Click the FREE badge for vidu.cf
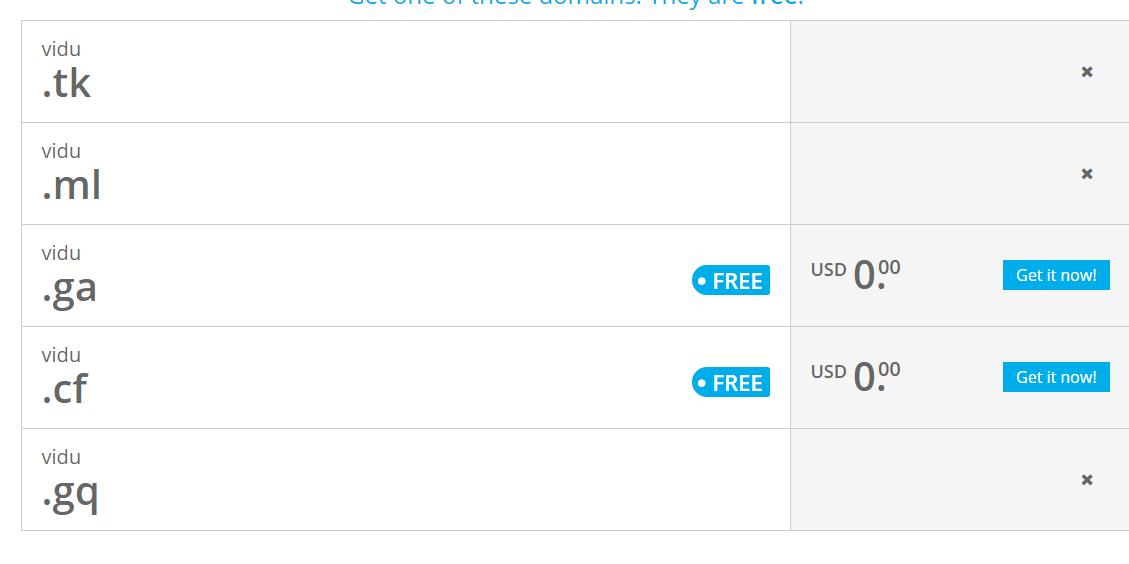This screenshot has height=564, width=1129. [731, 383]
